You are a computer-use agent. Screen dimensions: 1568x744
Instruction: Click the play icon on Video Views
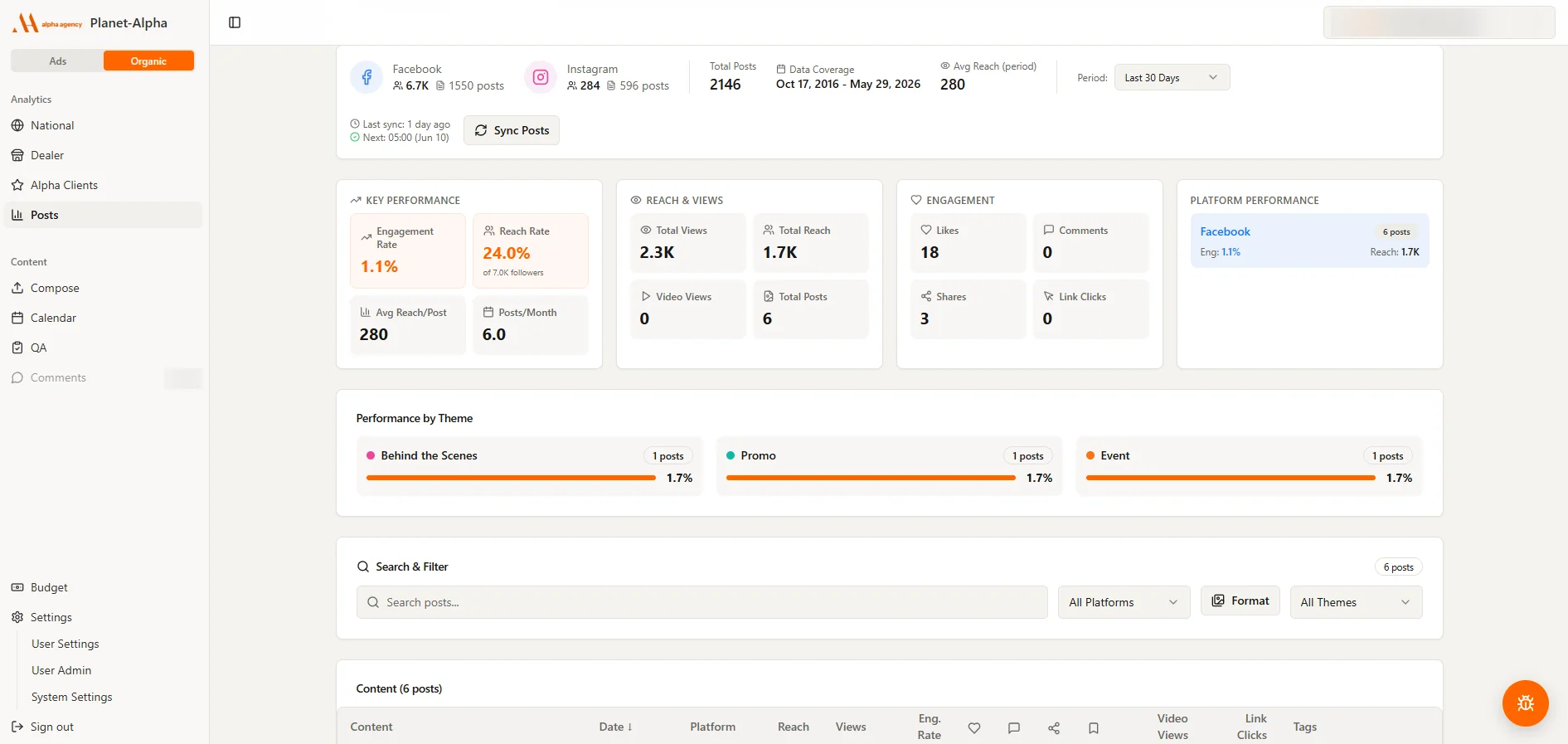[645, 296]
